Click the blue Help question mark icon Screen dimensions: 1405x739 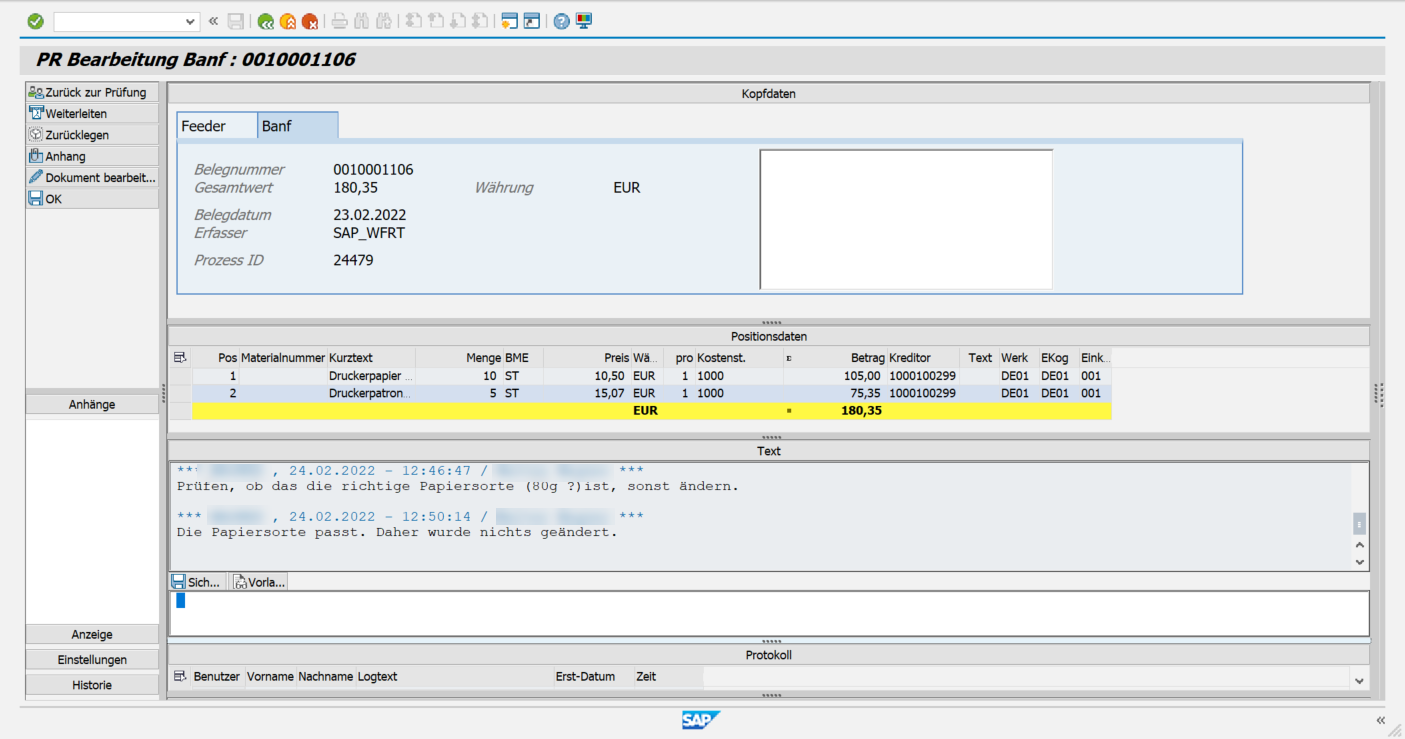point(560,20)
